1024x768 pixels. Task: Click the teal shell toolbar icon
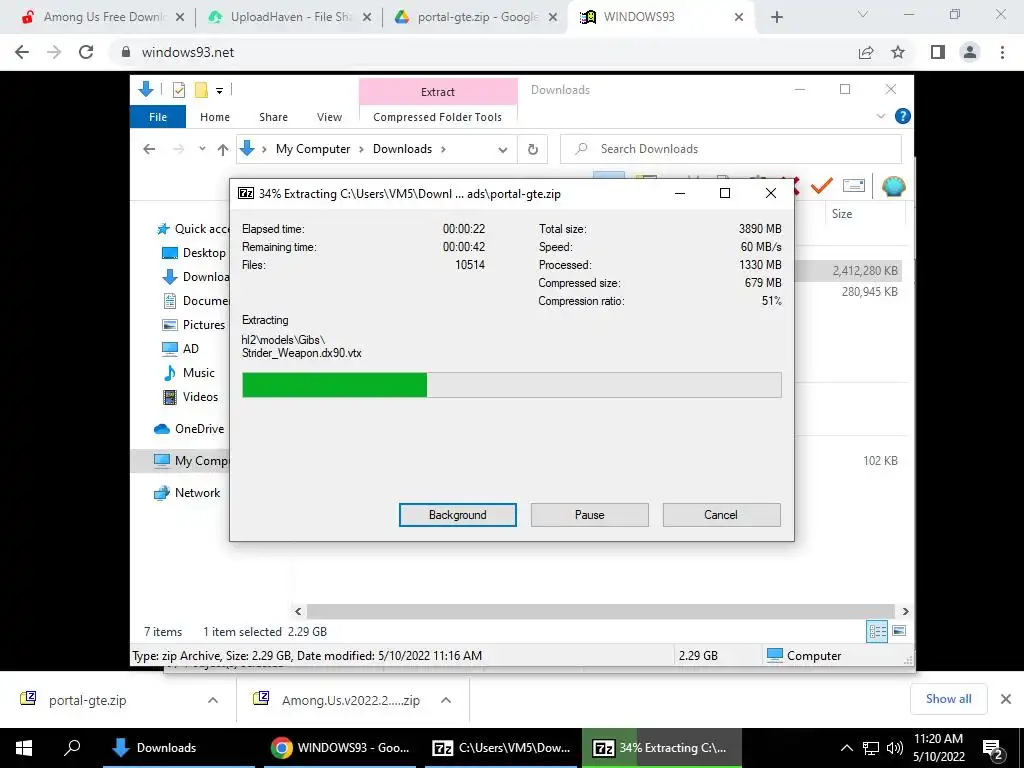click(893, 186)
